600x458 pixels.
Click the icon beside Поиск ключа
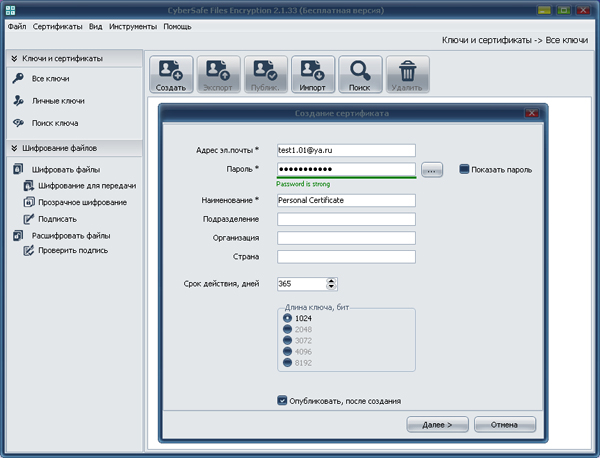click(x=18, y=123)
